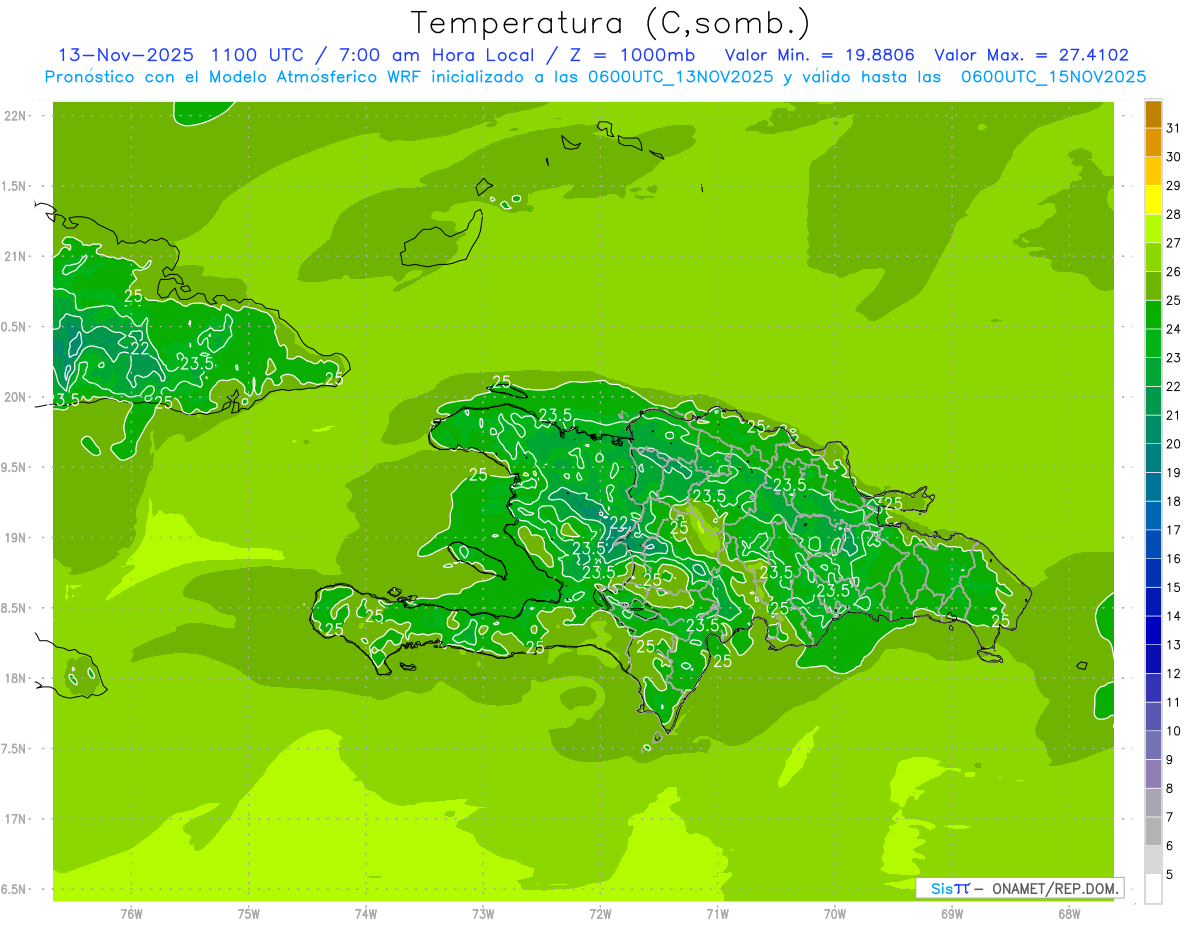The width and height of the screenshot is (1200, 927).
Task: Click the 22N latitude axis label
Action: 16,116
